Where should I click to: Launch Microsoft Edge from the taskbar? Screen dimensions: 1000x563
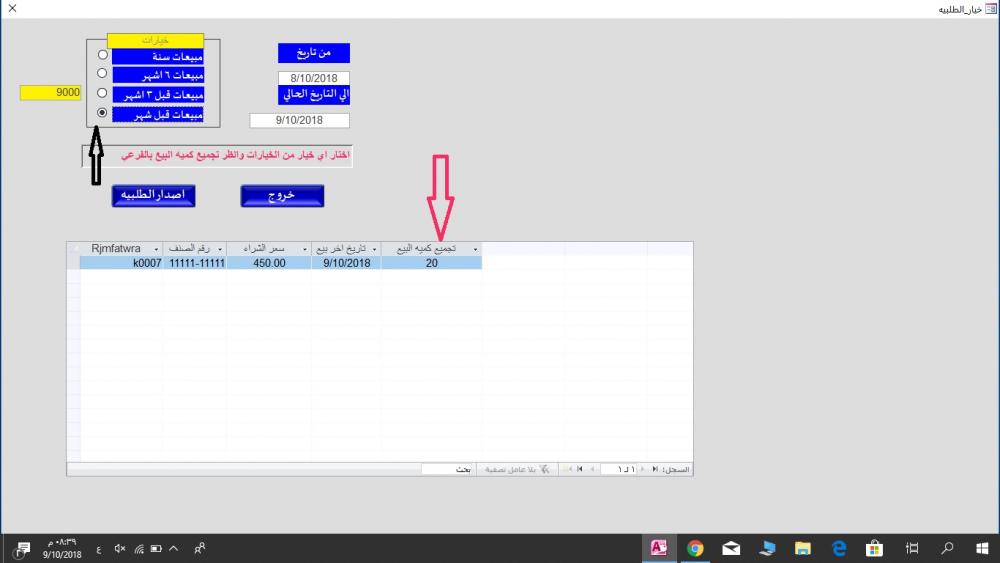[x=839, y=548]
